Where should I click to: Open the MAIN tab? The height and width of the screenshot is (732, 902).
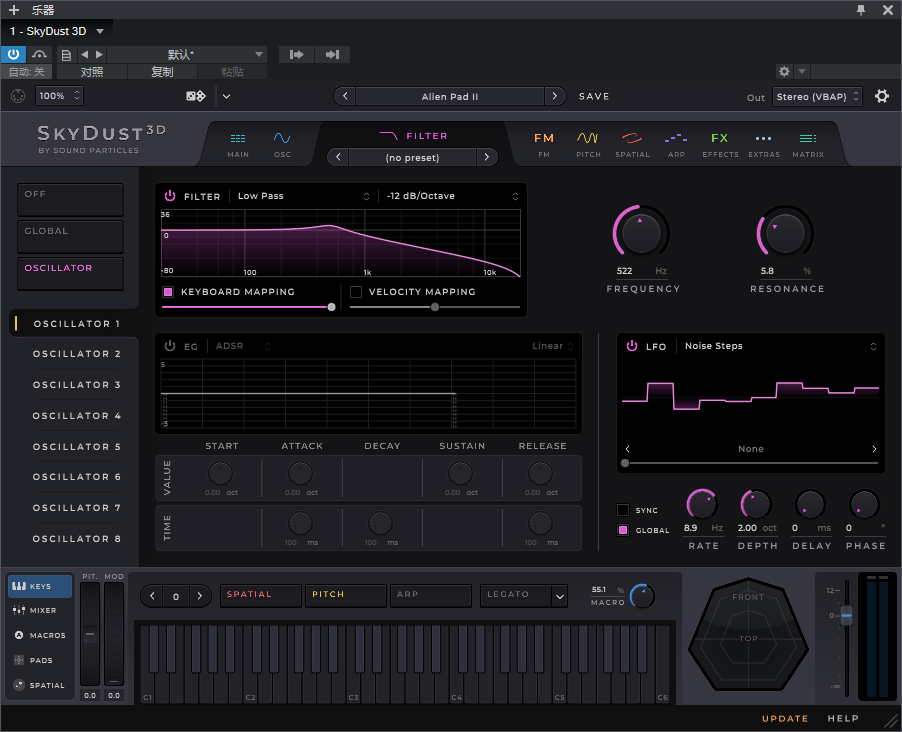click(238, 145)
